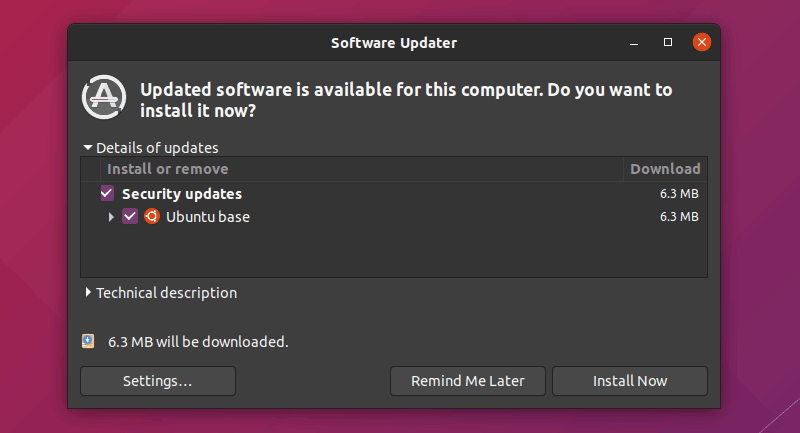This screenshot has width=800, height=433.
Task: Select the Security updates row label
Action: [182, 194]
